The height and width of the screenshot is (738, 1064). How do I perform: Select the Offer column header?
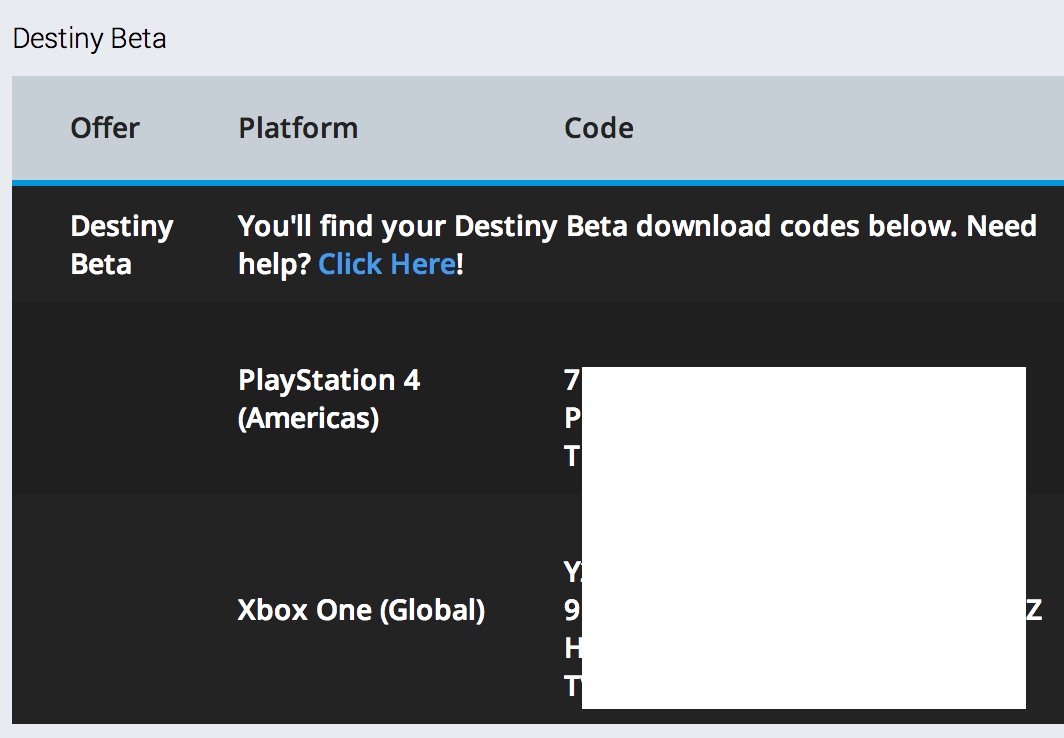coord(105,128)
